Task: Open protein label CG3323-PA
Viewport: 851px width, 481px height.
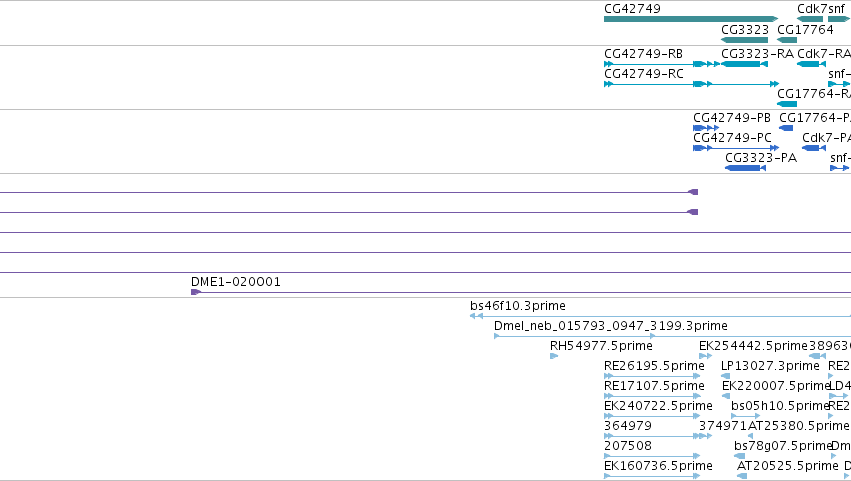Action: click(761, 158)
